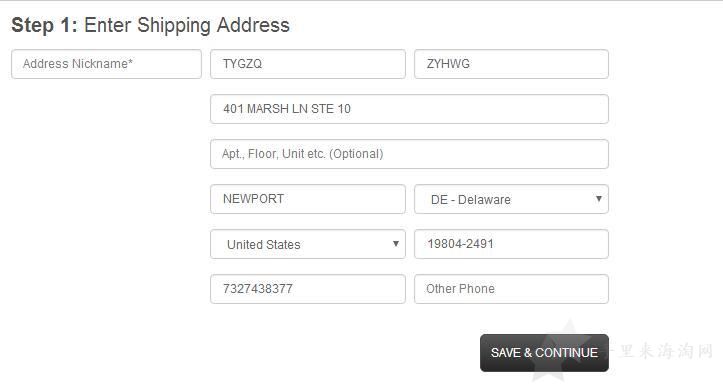Click the bold 'Step 1:' label
The height and width of the screenshot is (390, 723).
click(x=44, y=25)
